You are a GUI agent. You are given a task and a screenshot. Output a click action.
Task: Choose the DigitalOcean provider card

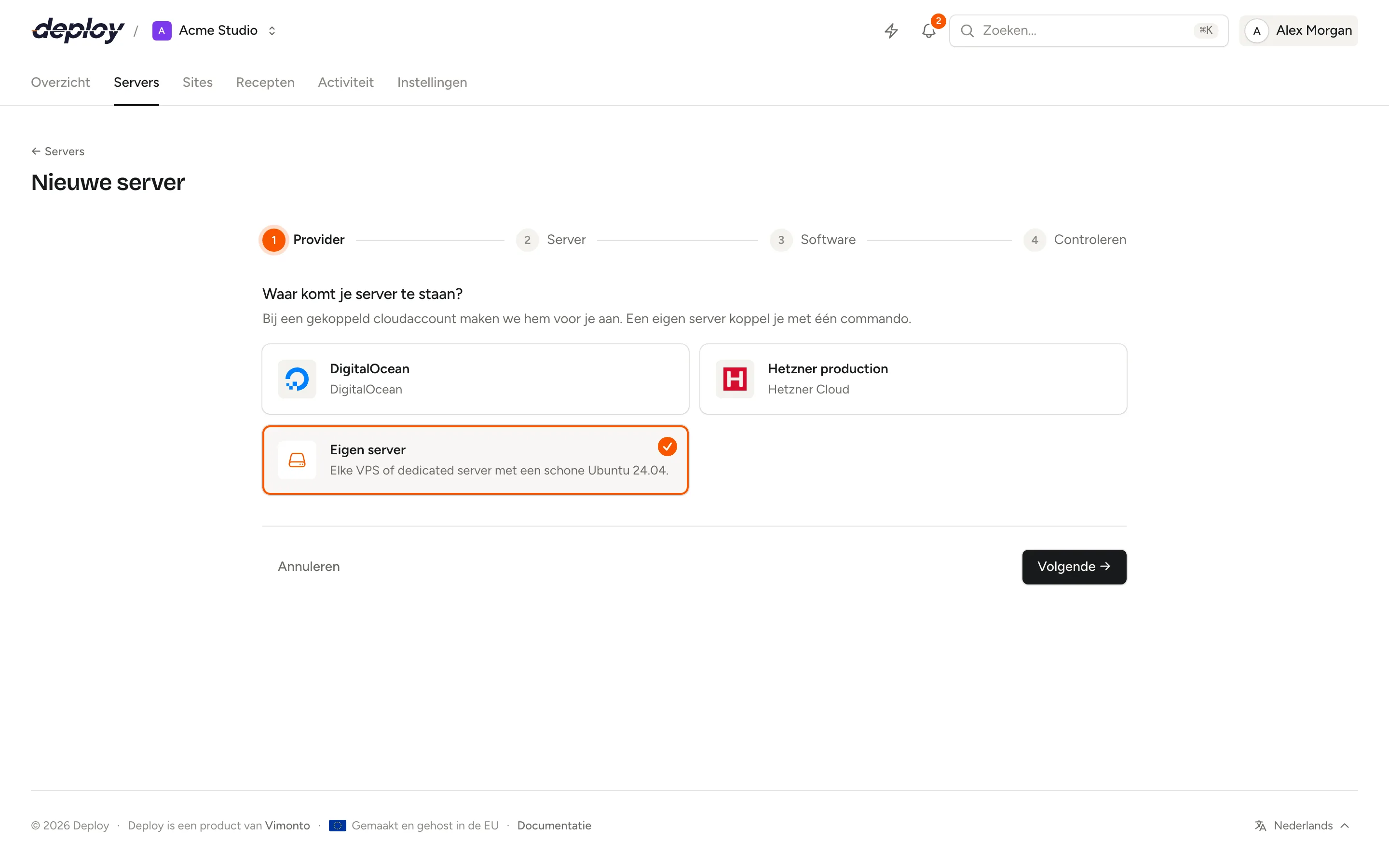[x=475, y=379]
